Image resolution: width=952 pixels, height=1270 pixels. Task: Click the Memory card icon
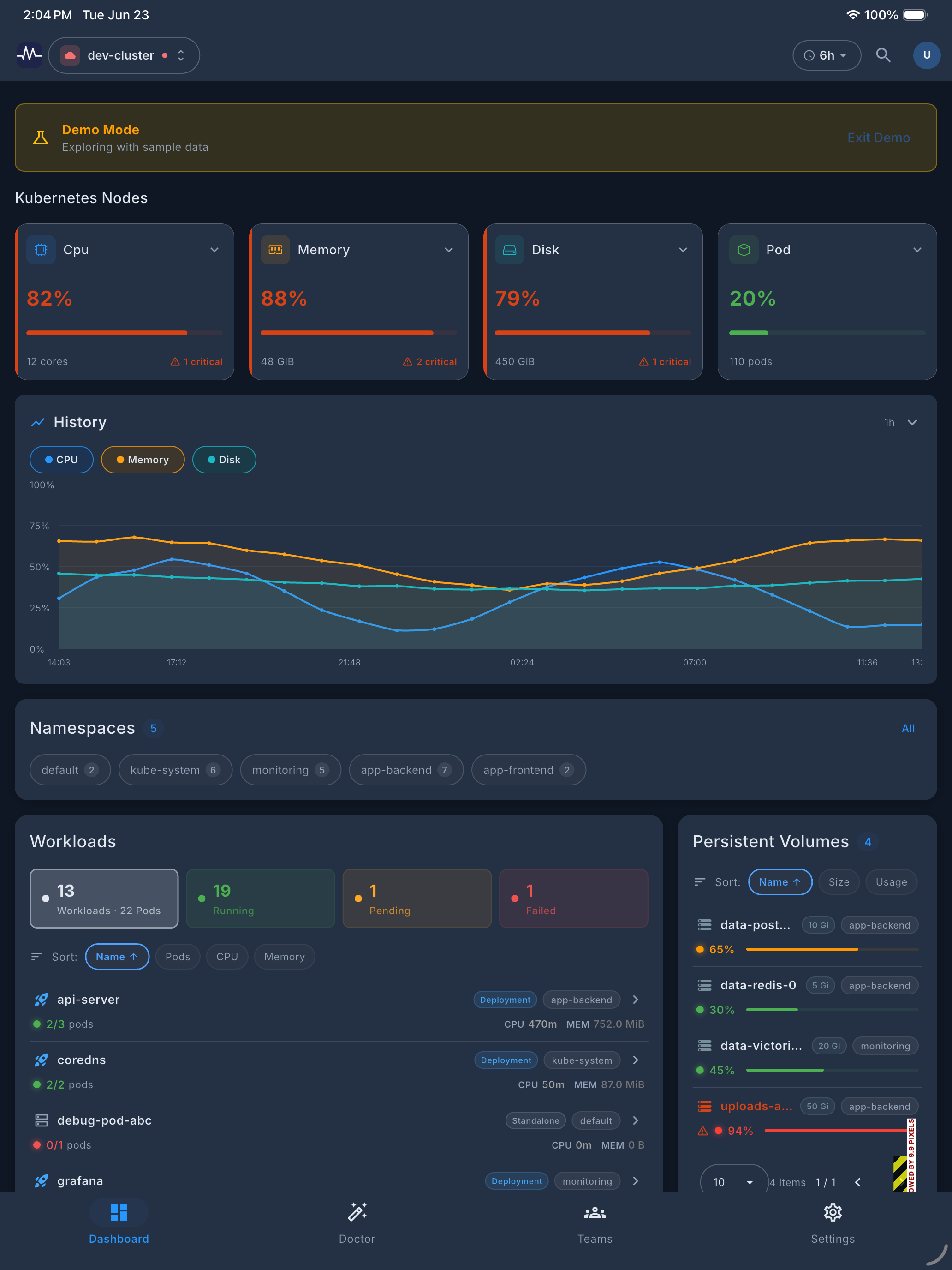(x=275, y=250)
